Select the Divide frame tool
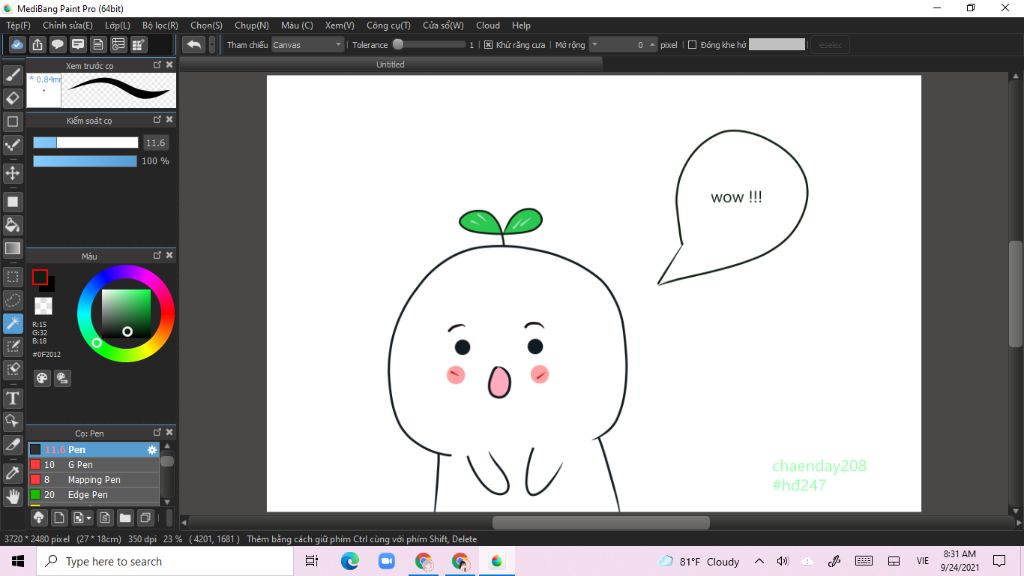This screenshot has height=576, width=1024. pos(12,445)
